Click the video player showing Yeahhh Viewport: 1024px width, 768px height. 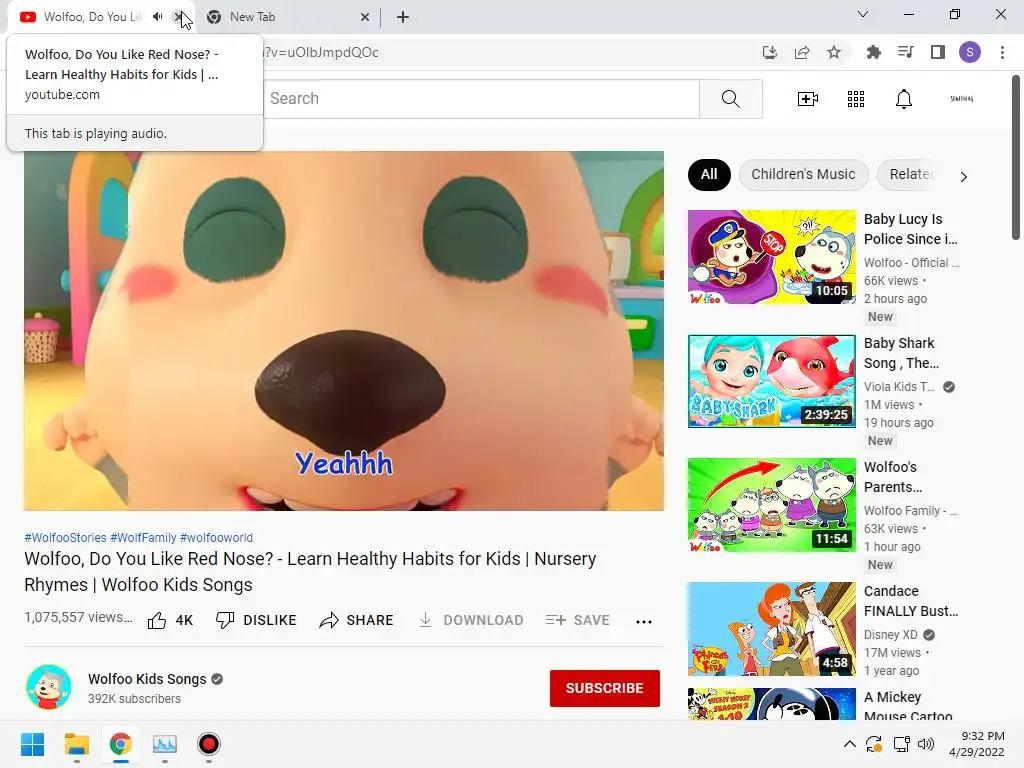pos(344,331)
